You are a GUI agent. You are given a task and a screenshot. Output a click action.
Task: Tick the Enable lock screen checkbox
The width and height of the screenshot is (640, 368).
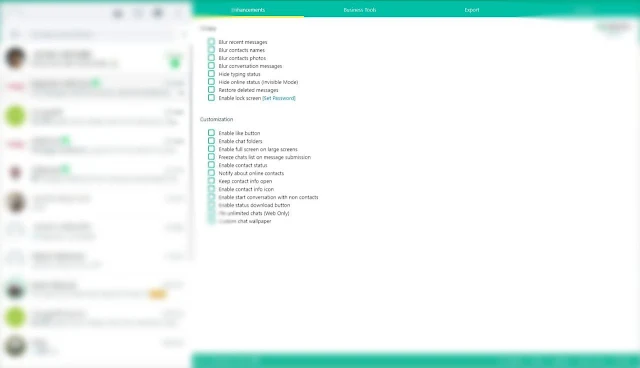tap(211, 98)
